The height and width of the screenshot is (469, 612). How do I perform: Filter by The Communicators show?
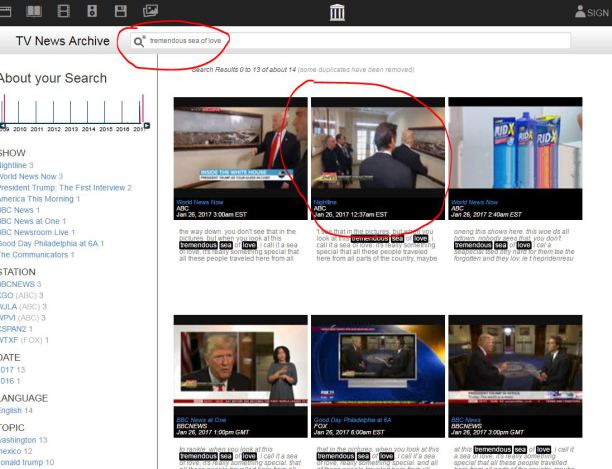point(34,255)
